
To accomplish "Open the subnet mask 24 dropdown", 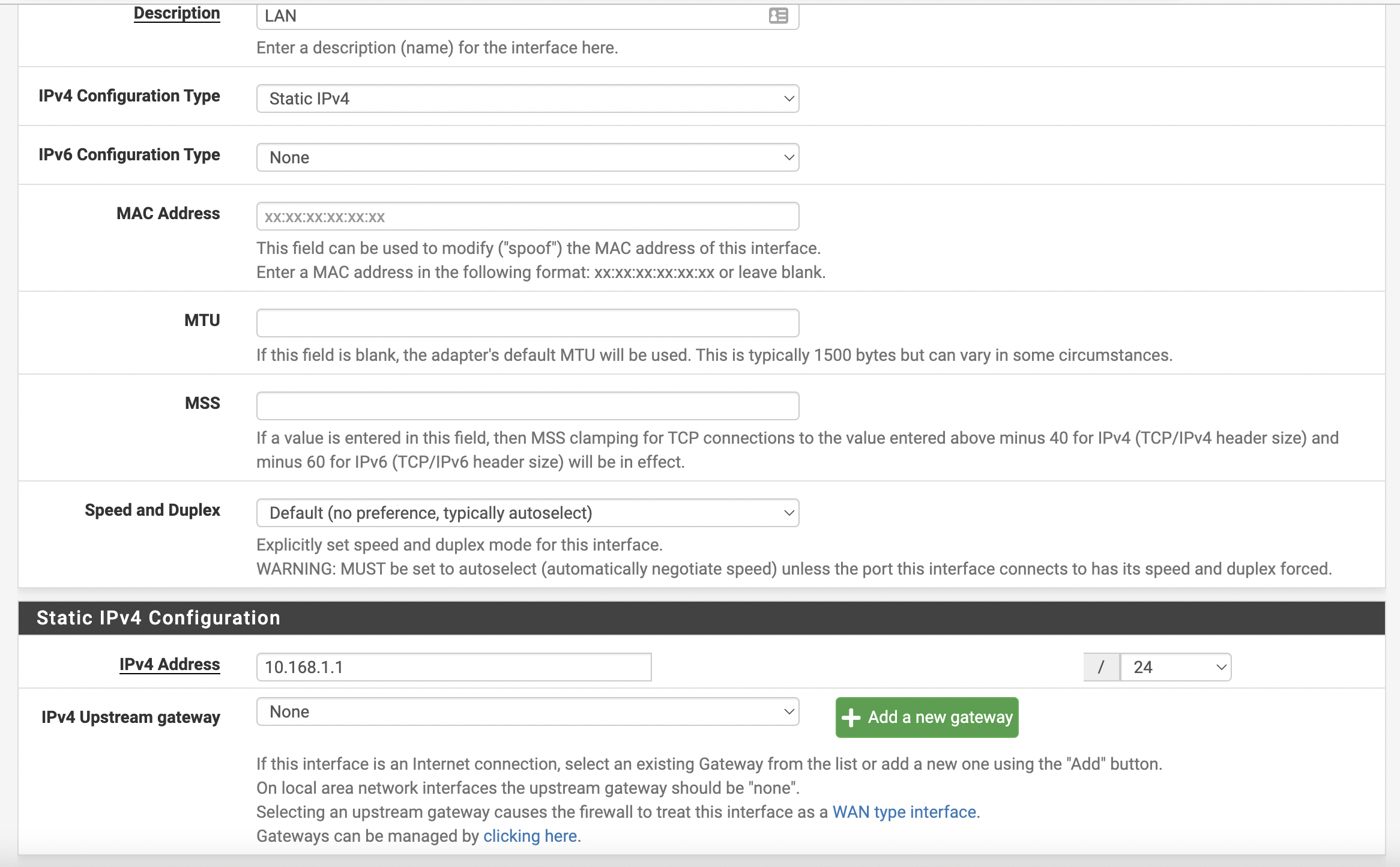I will click(1175, 667).
